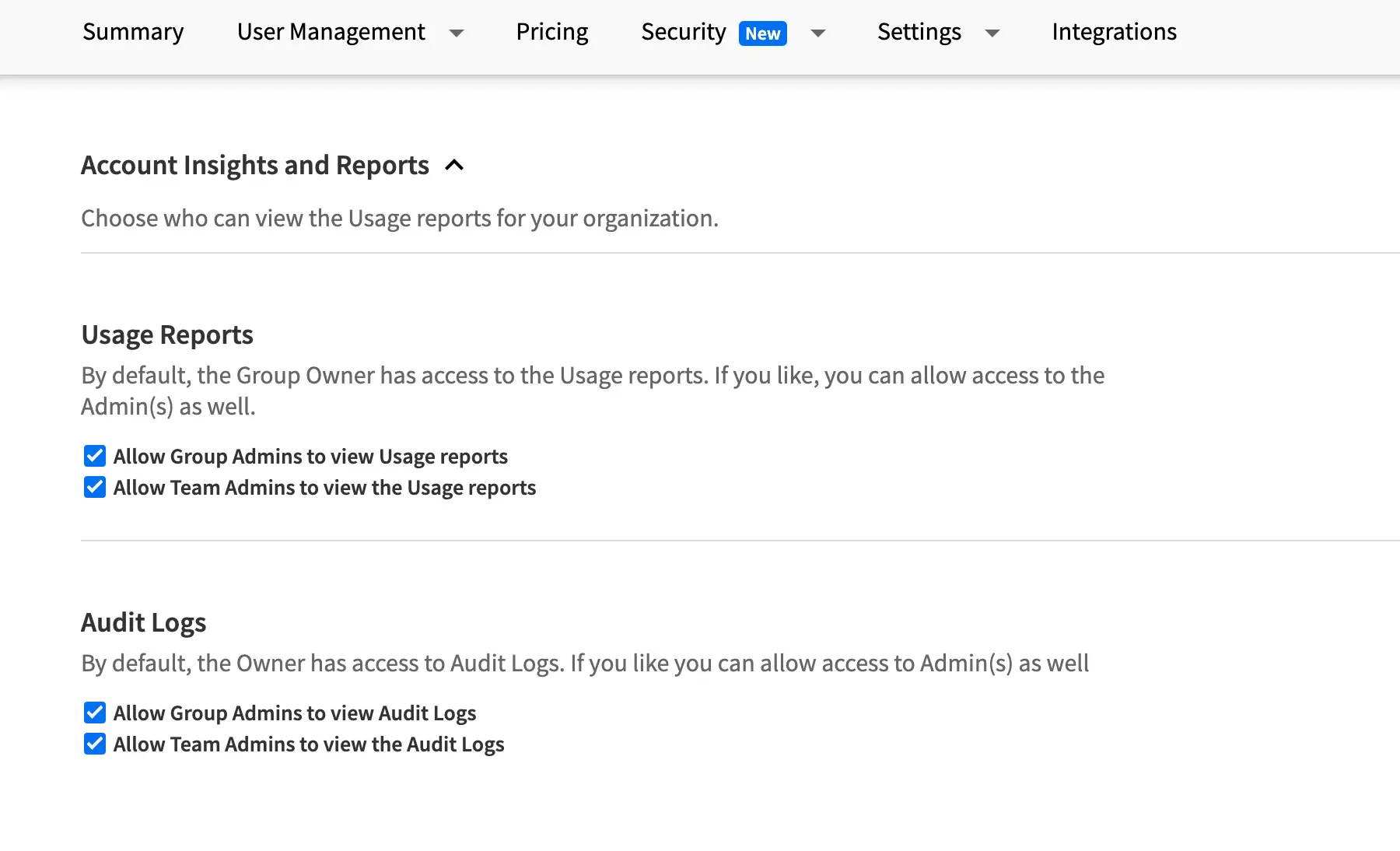The height and width of the screenshot is (851, 1400).
Task: Open the Security dropdown arrow
Action: click(817, 33)
